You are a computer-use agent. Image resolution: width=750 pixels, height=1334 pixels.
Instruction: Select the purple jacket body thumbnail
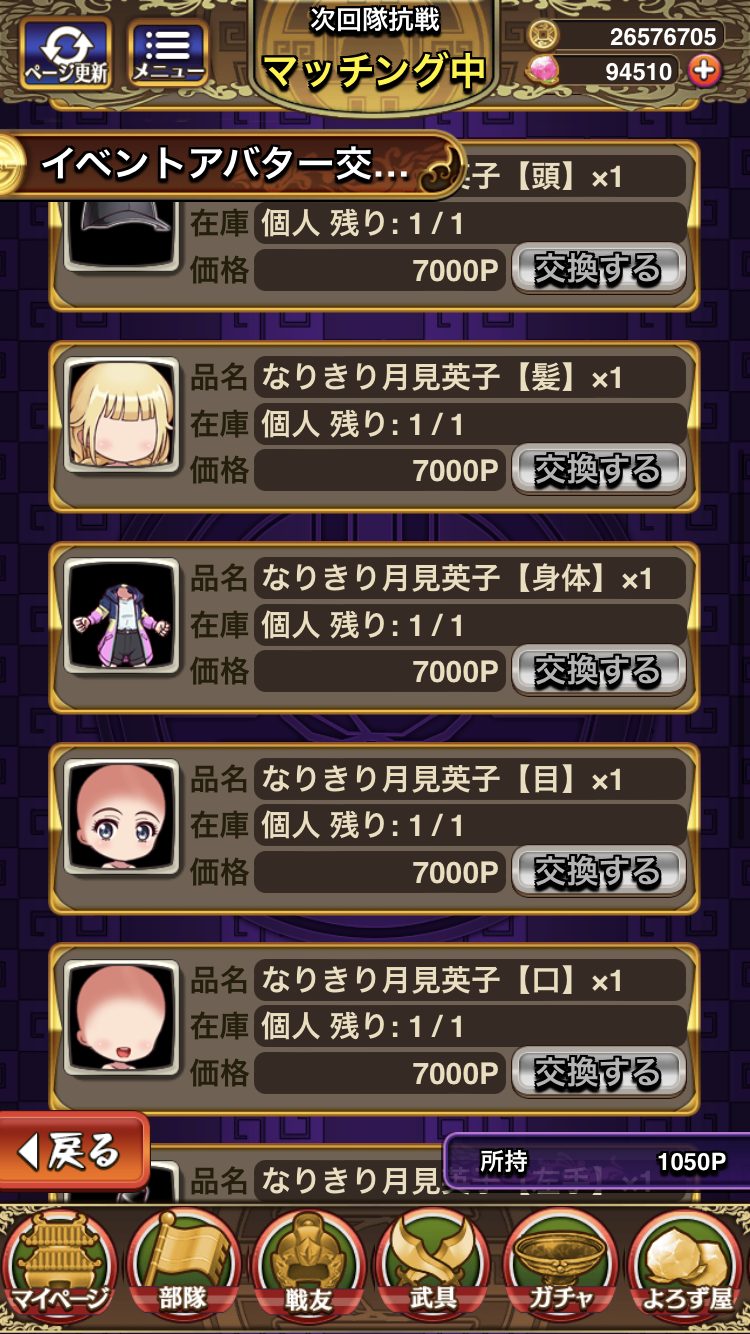pos(122,615)
